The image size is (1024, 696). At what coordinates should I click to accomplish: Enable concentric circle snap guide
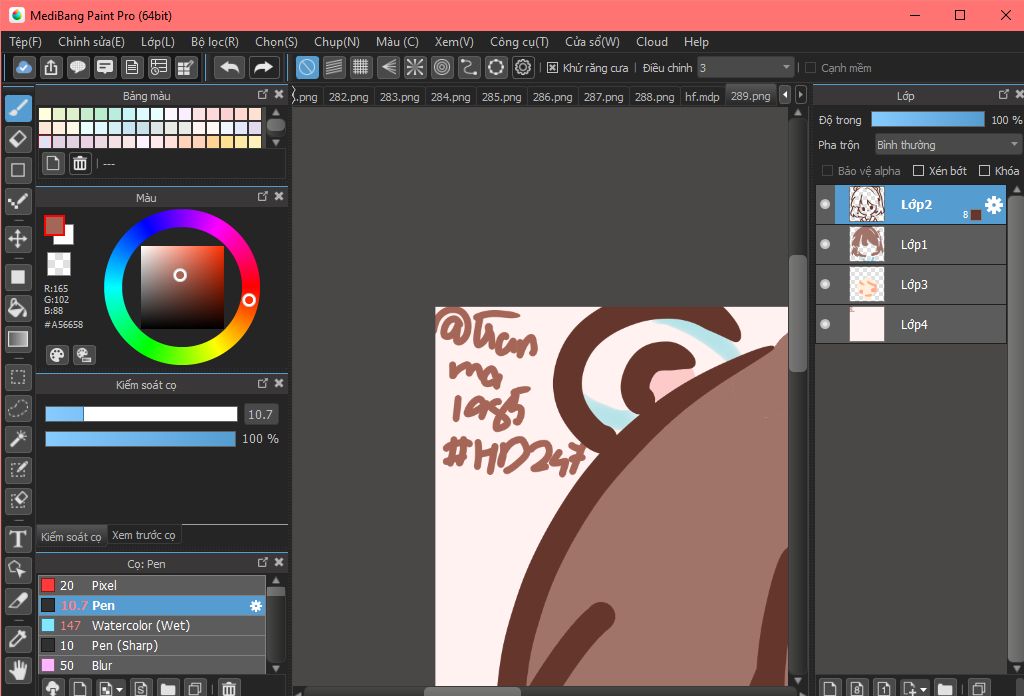pos(442,67)
